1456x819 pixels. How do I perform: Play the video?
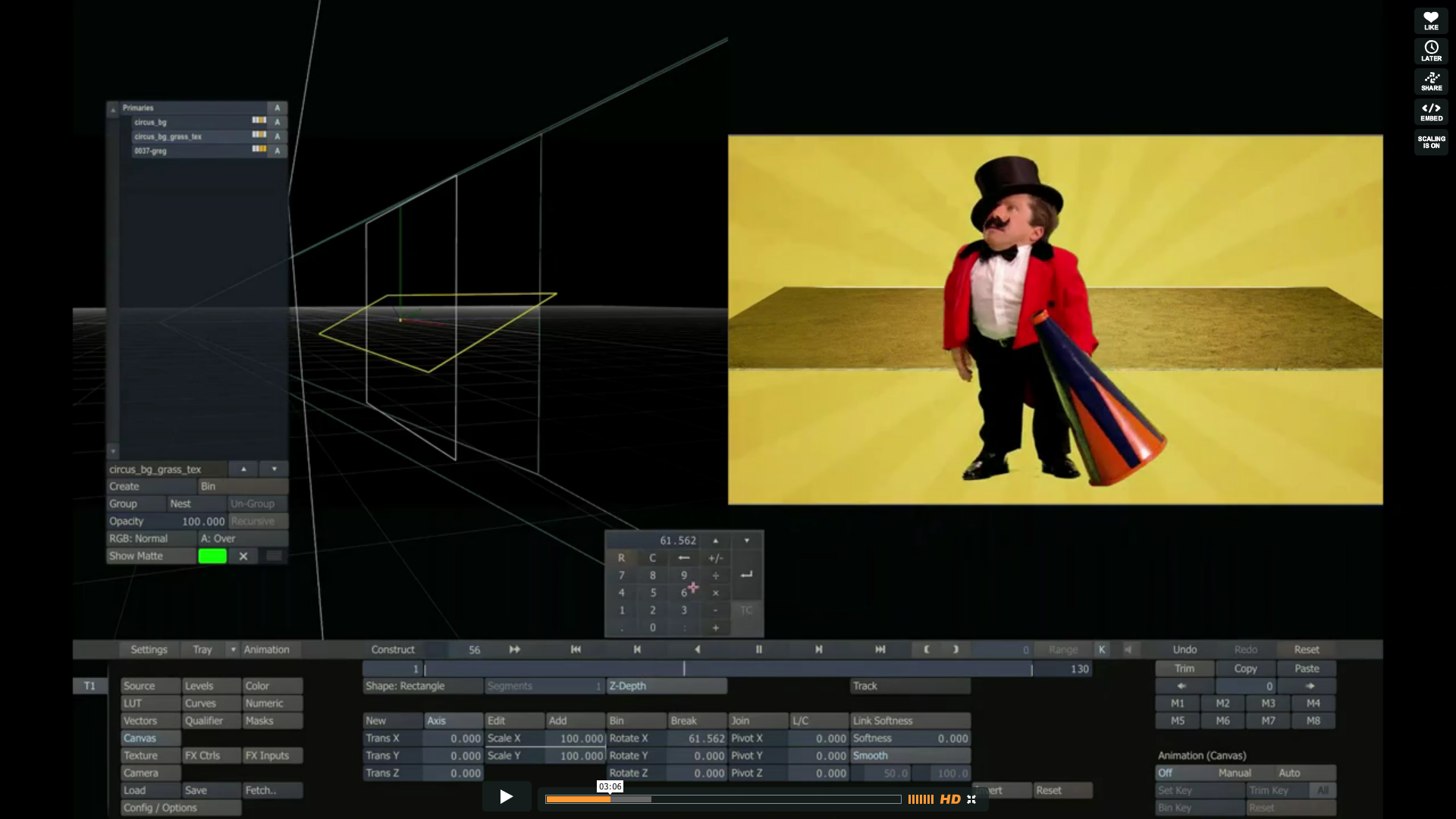click(x=507, y=796)
